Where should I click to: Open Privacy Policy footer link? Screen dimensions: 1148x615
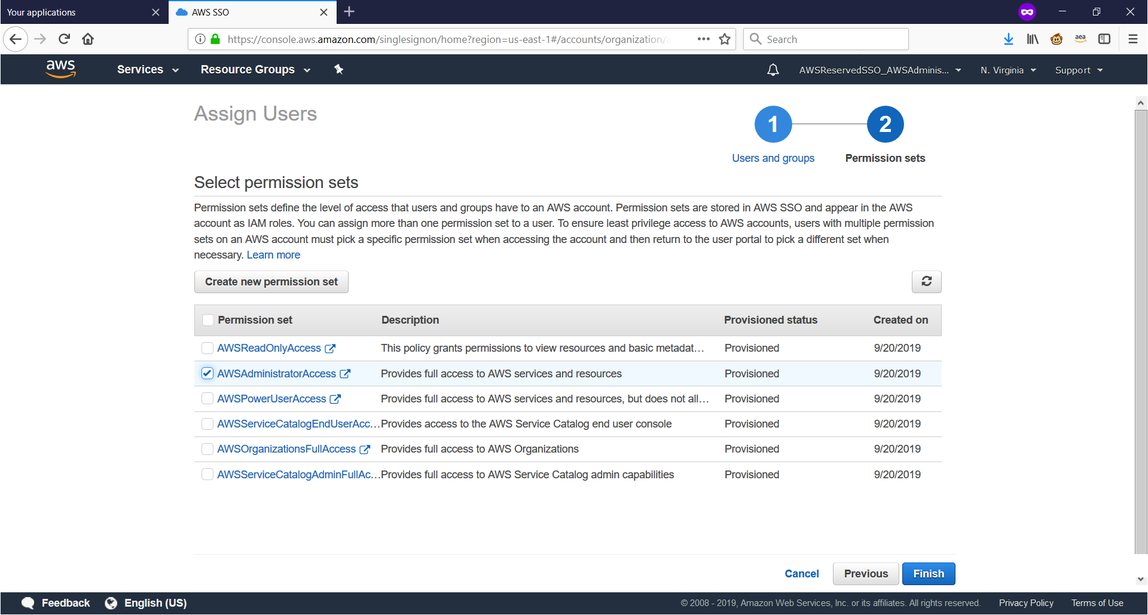1026,603
